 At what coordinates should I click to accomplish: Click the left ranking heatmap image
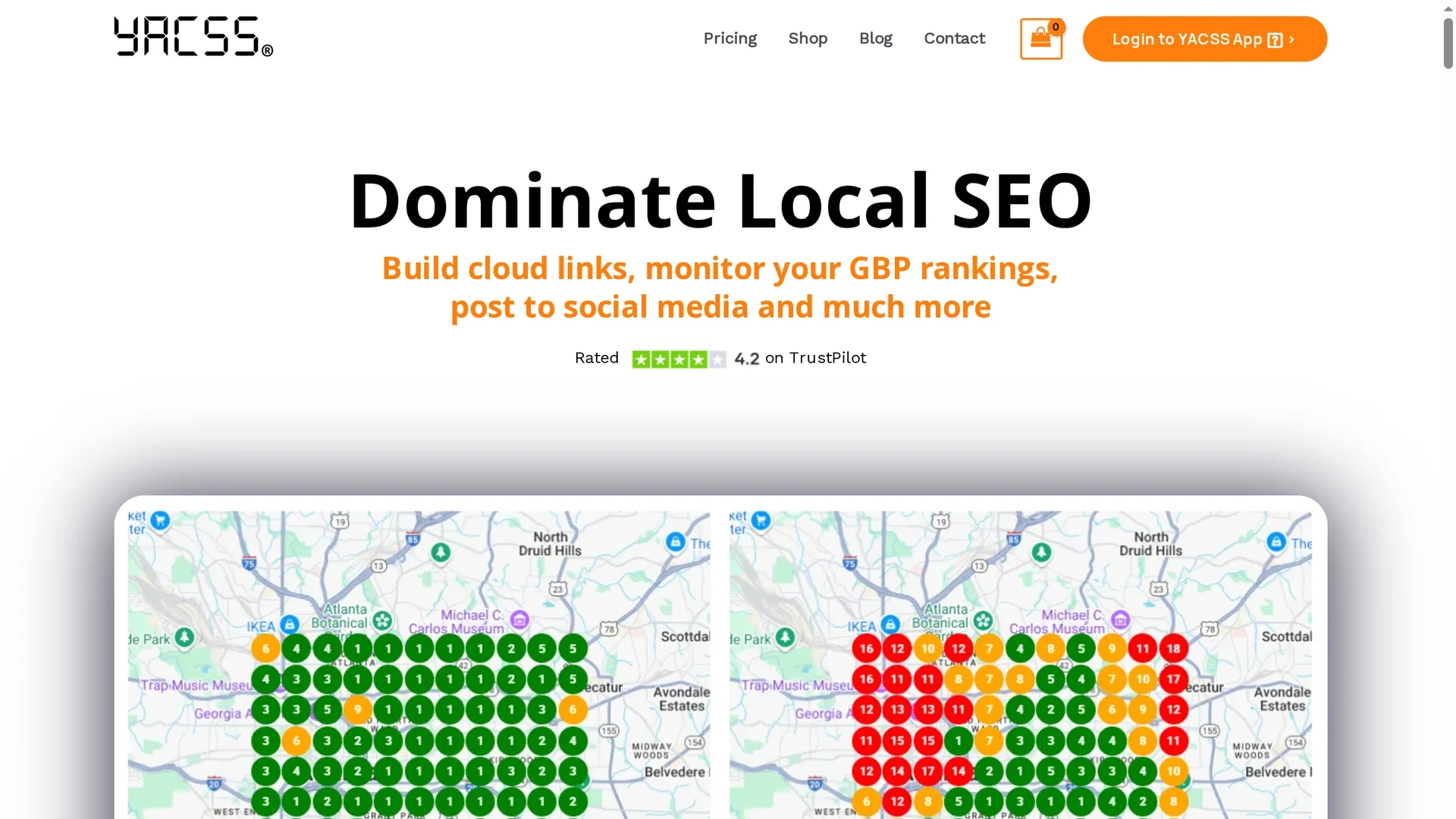(419, 664)
